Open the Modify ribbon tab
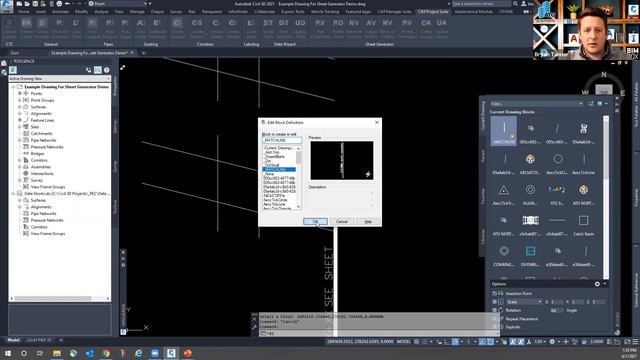640x360 pixels. (81, 12)
